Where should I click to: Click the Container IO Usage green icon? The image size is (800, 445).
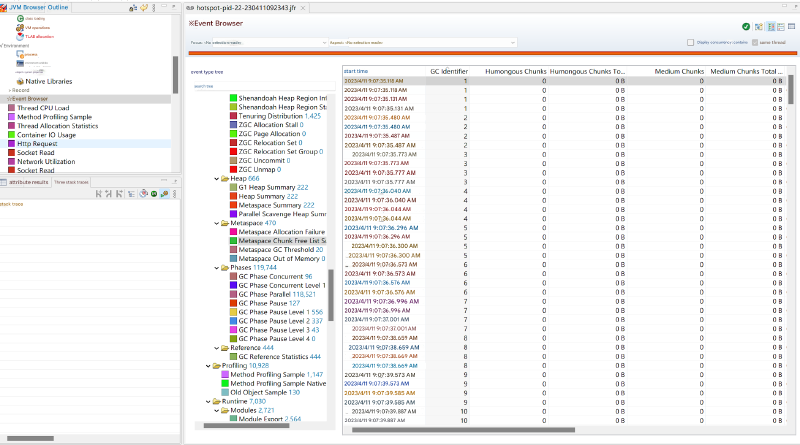[x=11, y=135]
